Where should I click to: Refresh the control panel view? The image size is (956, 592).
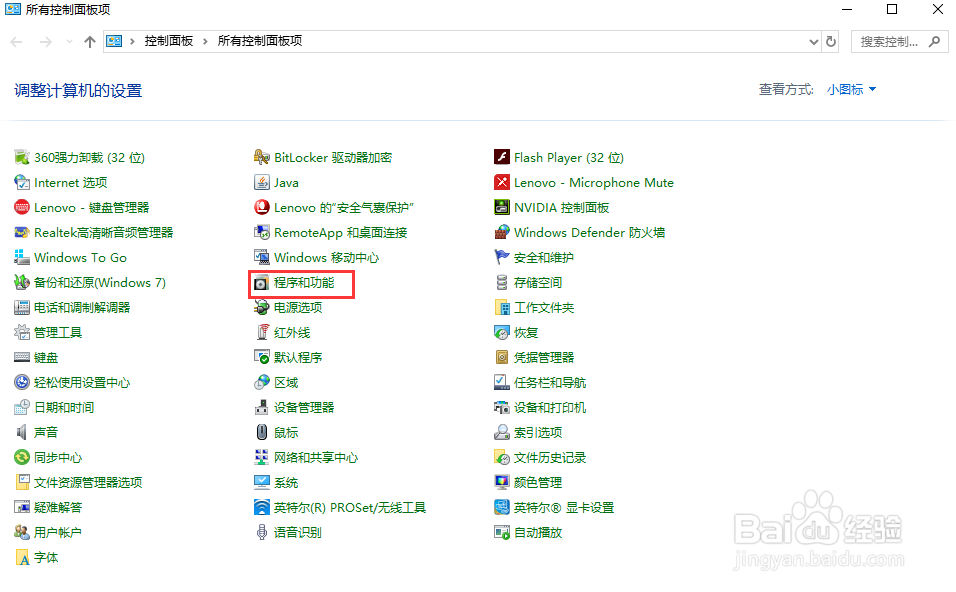[x=830, y=41]
